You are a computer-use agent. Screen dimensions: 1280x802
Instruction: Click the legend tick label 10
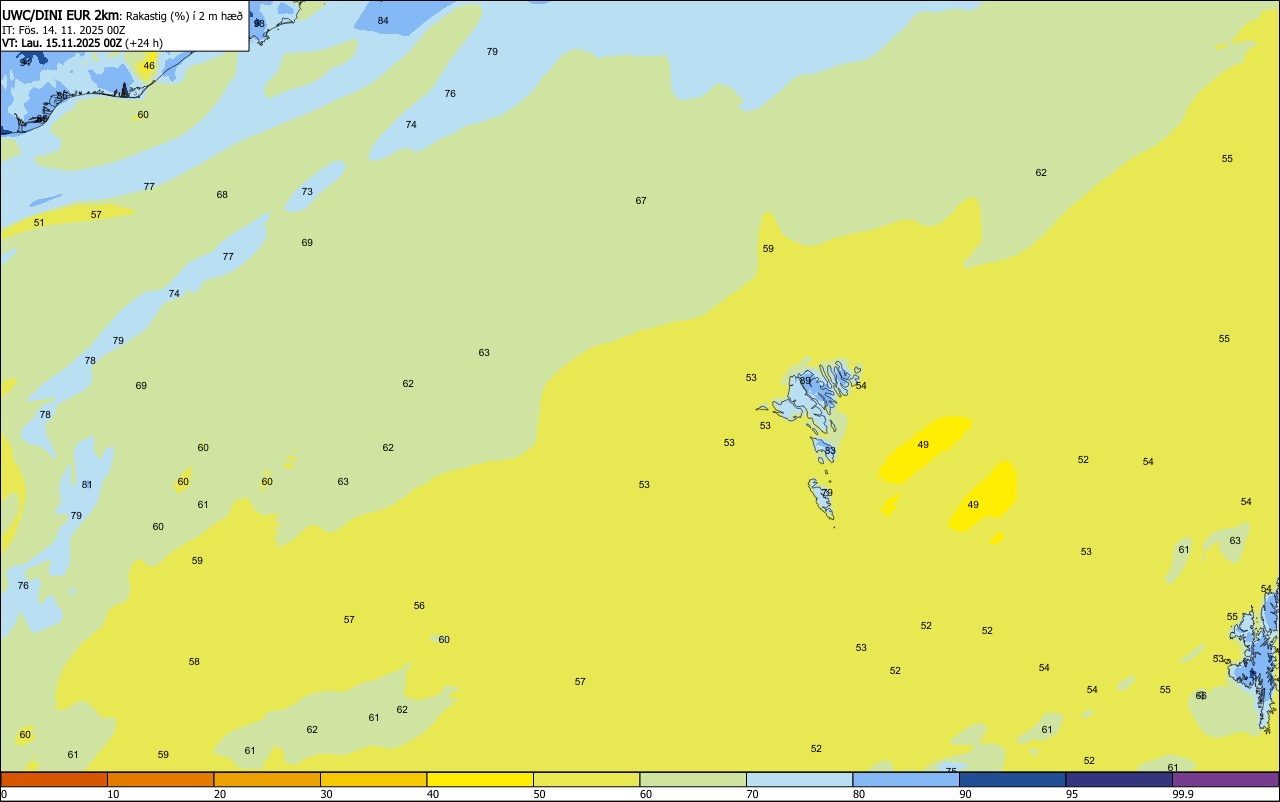[x=113, y=794]
